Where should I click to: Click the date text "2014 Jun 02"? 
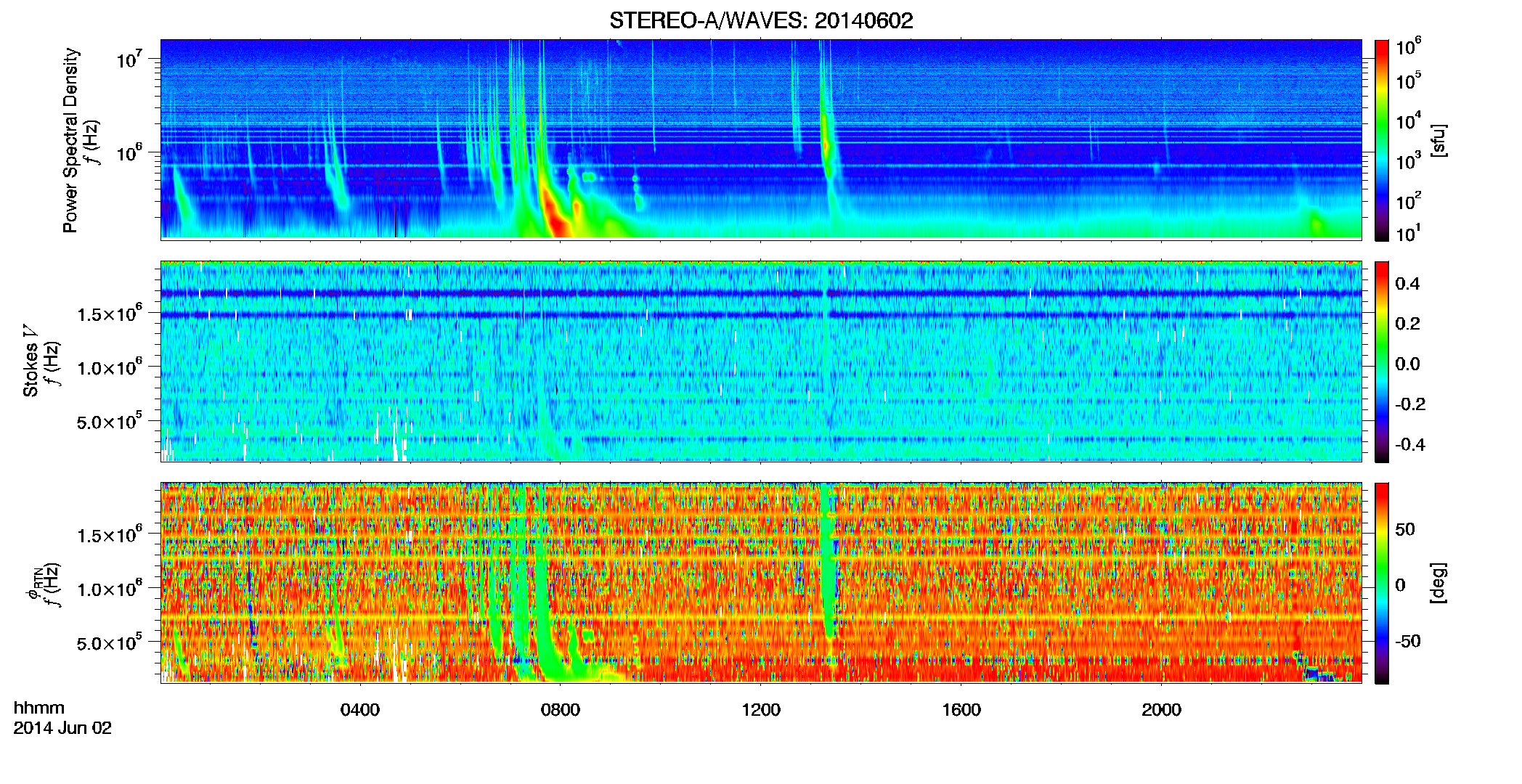point(62,728)
